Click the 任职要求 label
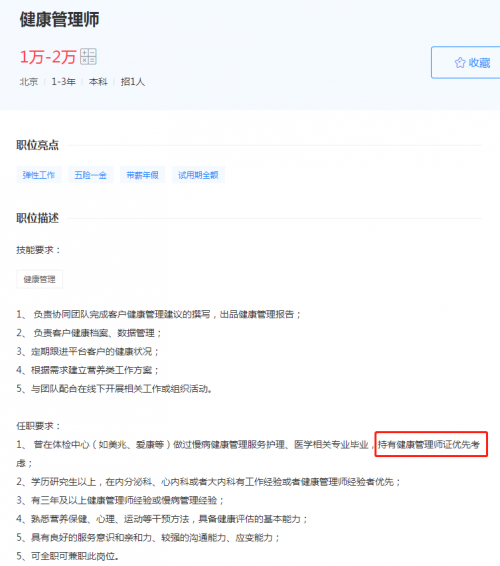The image size is (500, 566). [38, 426]
